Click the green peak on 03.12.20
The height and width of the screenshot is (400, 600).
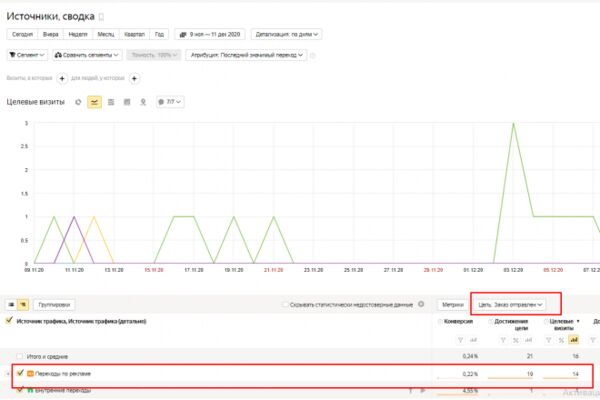pos(513,123)
